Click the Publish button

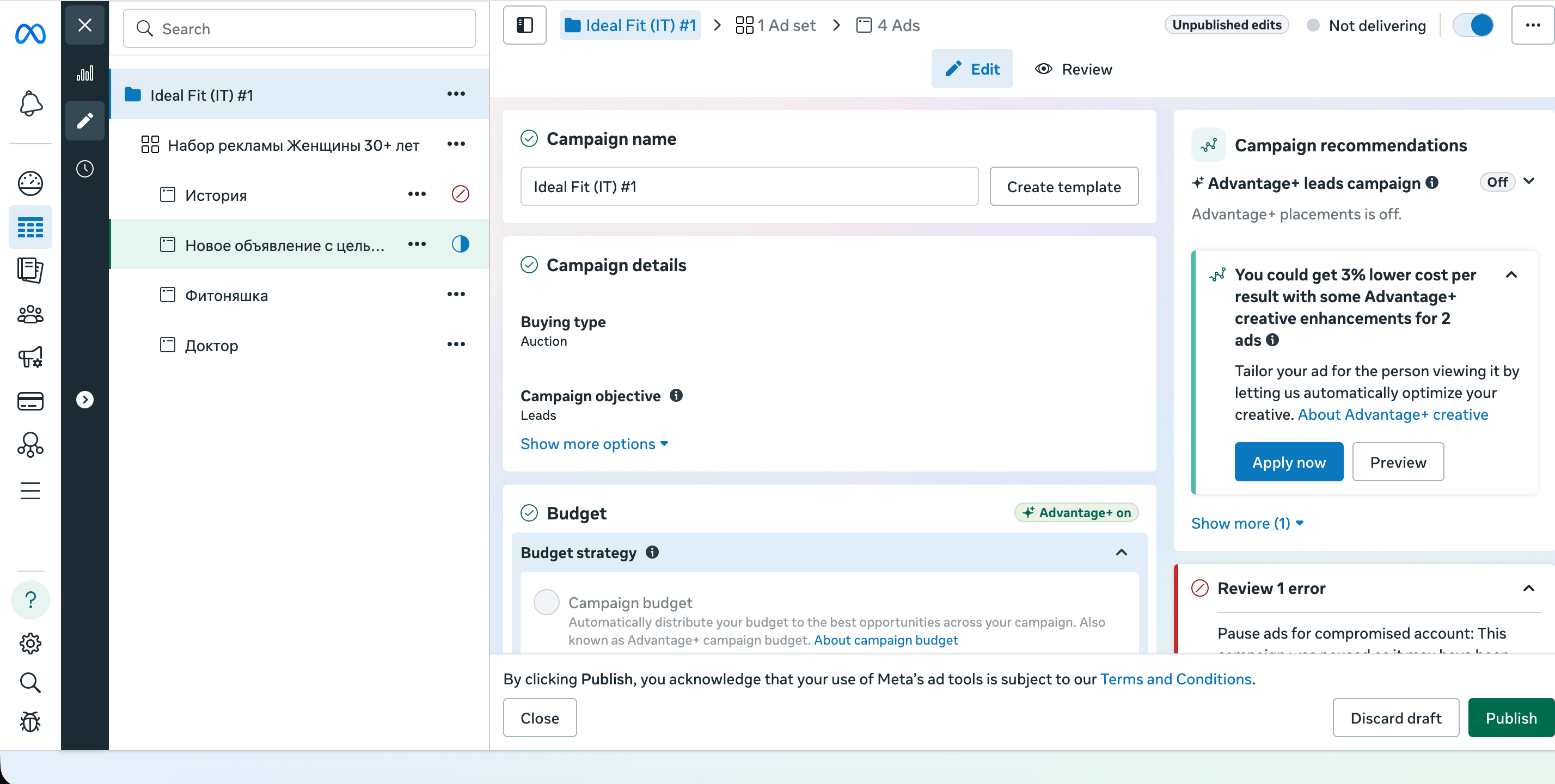(x=1510, y=718)
